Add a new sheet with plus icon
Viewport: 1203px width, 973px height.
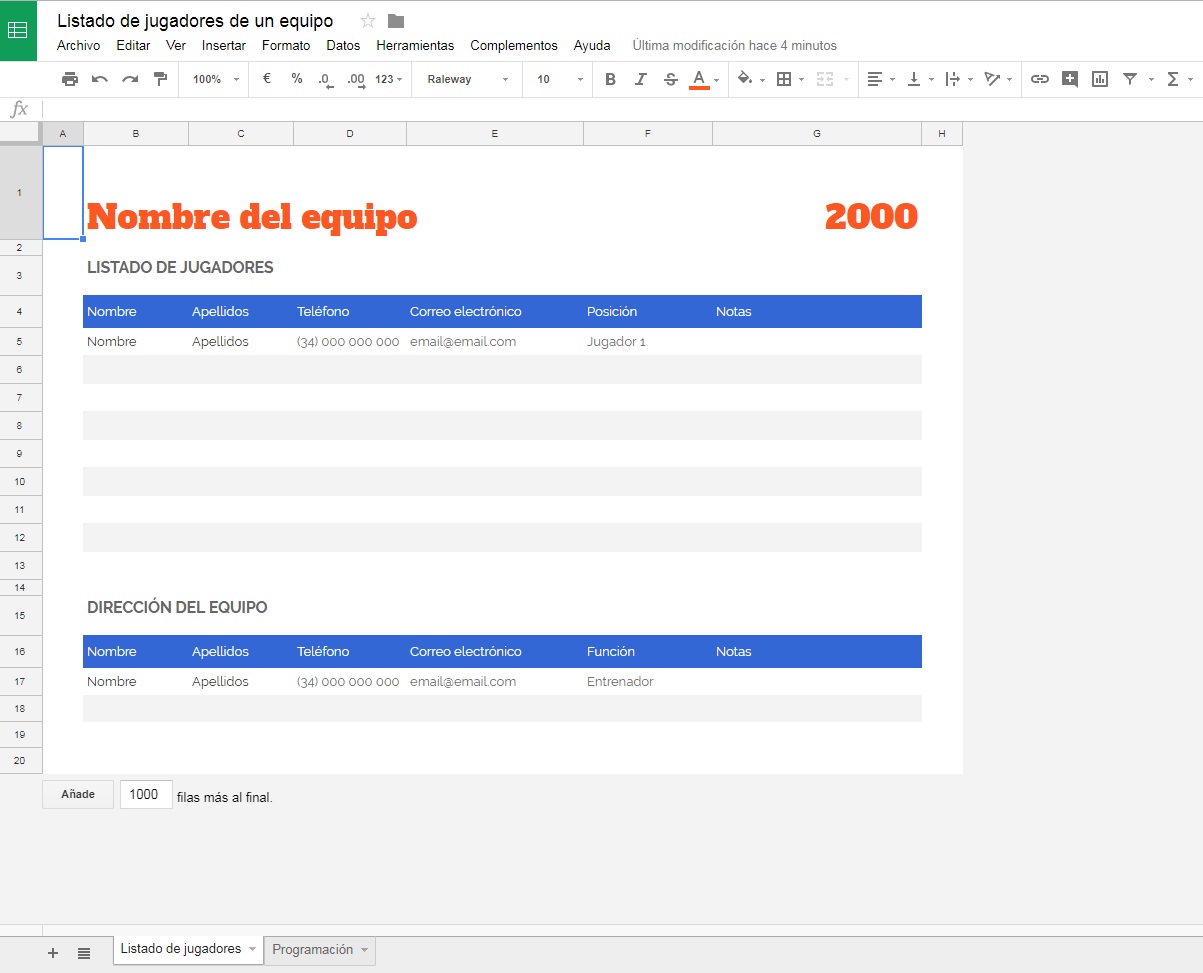coord(53,953)
